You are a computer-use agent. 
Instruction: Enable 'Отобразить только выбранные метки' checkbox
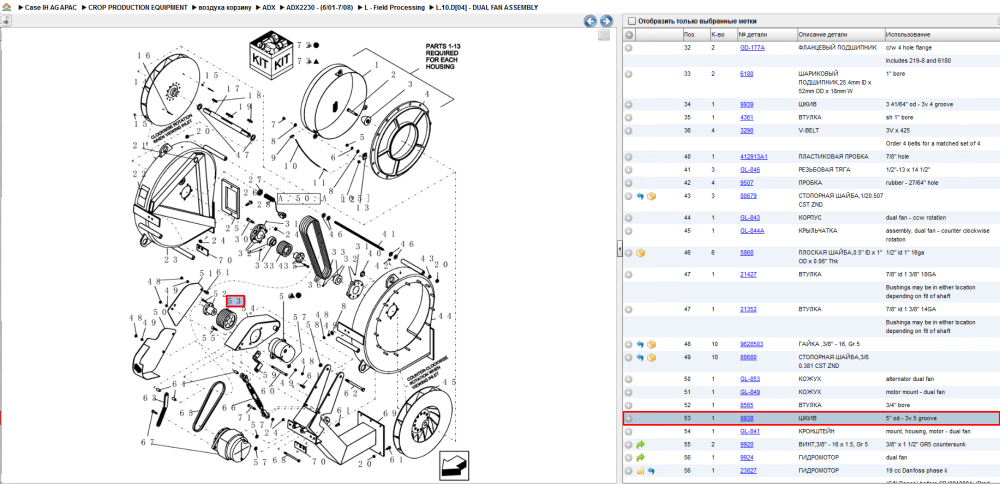[631, 21]
